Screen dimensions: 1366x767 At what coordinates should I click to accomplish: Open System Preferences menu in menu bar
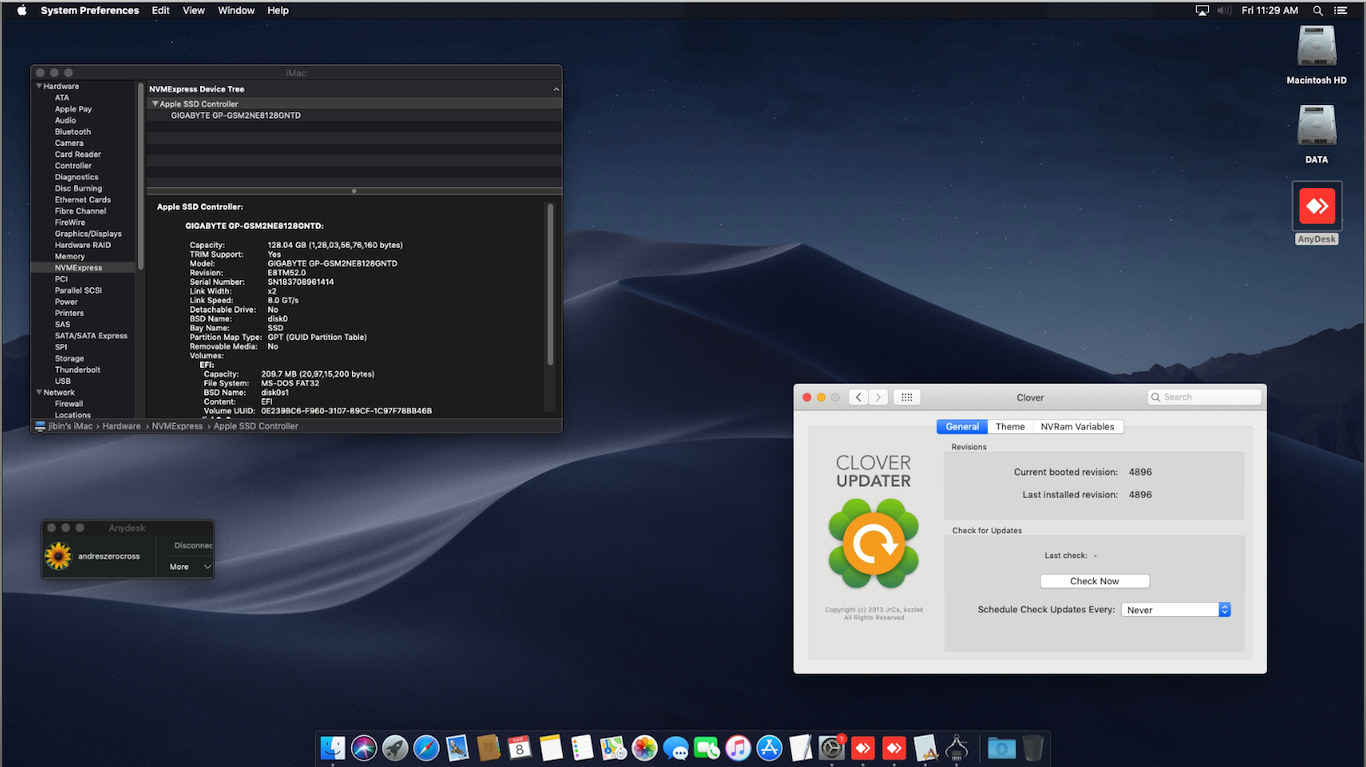pos(90,10)
